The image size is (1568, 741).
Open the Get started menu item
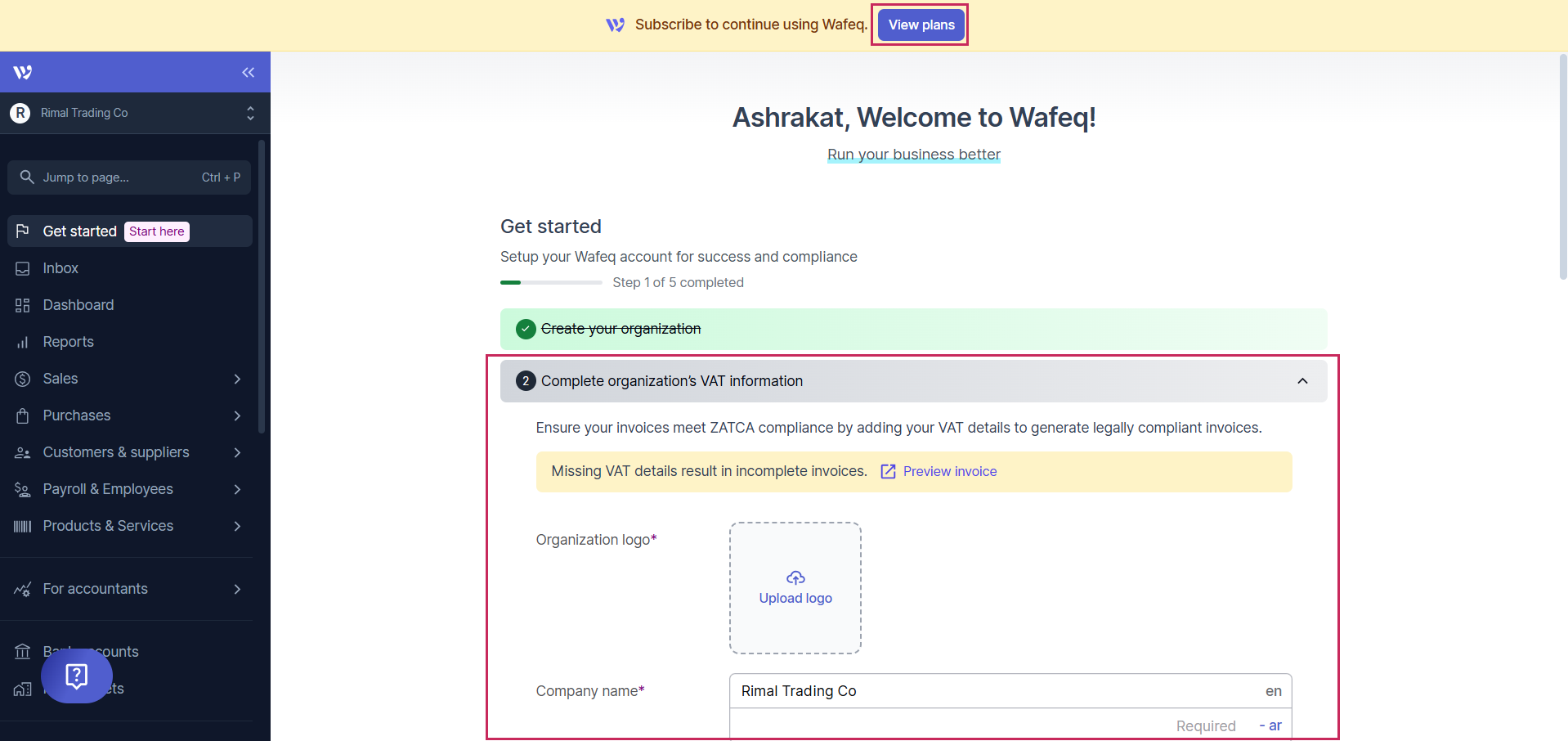coord(80,231)
